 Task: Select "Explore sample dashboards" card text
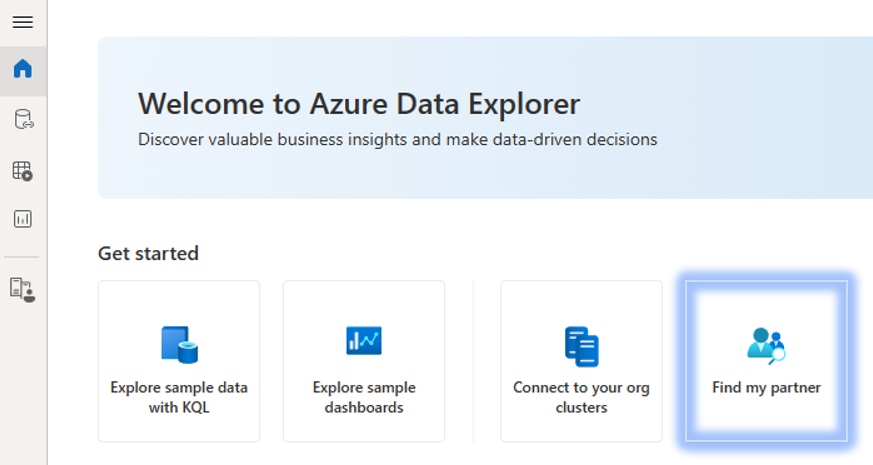[x=364, y=397]
